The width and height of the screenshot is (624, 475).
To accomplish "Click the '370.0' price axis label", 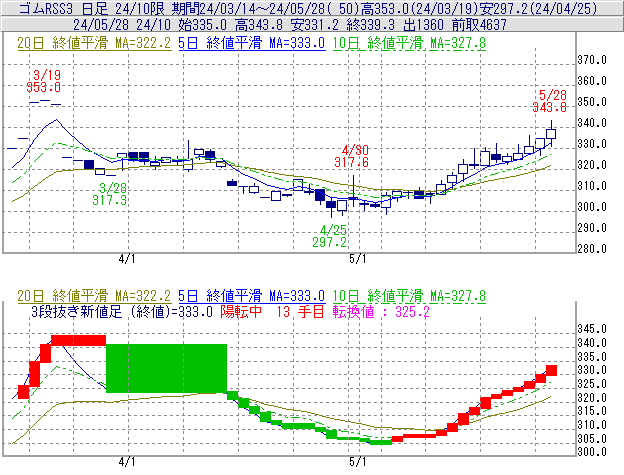I will (592, 60).
